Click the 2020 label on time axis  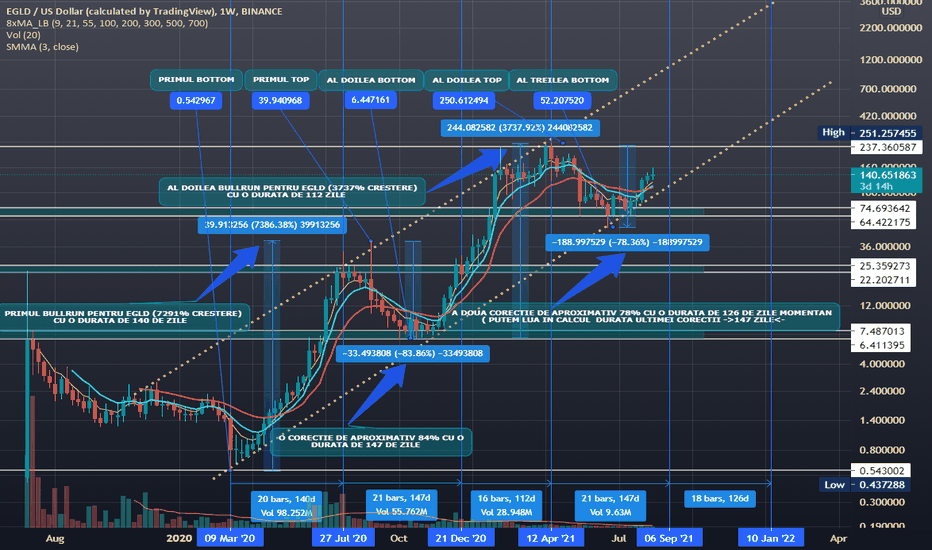(x=179, y=538)
